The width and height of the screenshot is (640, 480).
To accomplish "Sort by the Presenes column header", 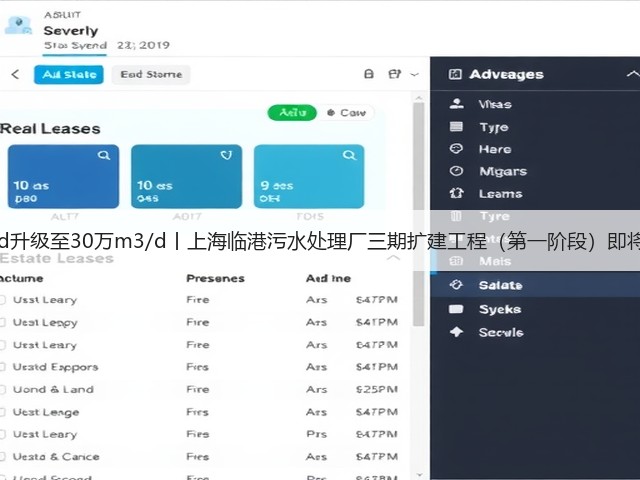I will (215, 278).
